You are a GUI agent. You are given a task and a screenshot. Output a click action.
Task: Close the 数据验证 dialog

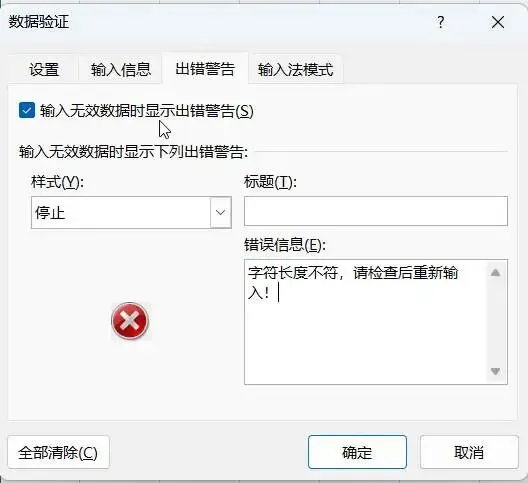tap(498, 23)
